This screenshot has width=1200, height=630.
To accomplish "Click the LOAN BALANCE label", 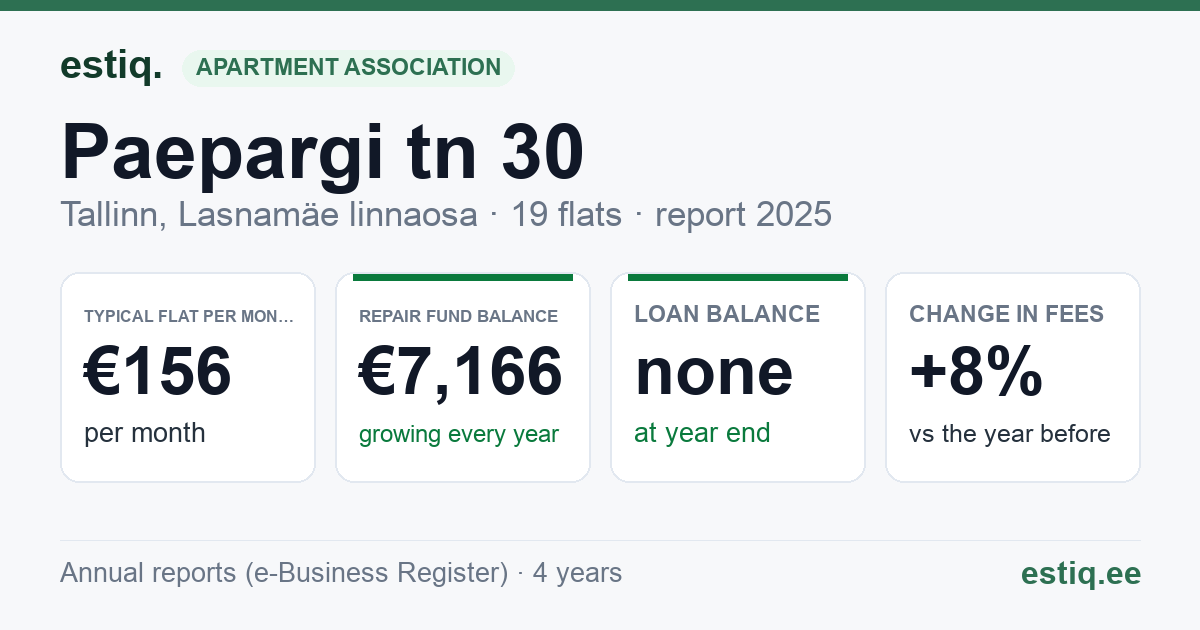I will tap(727, 314).
